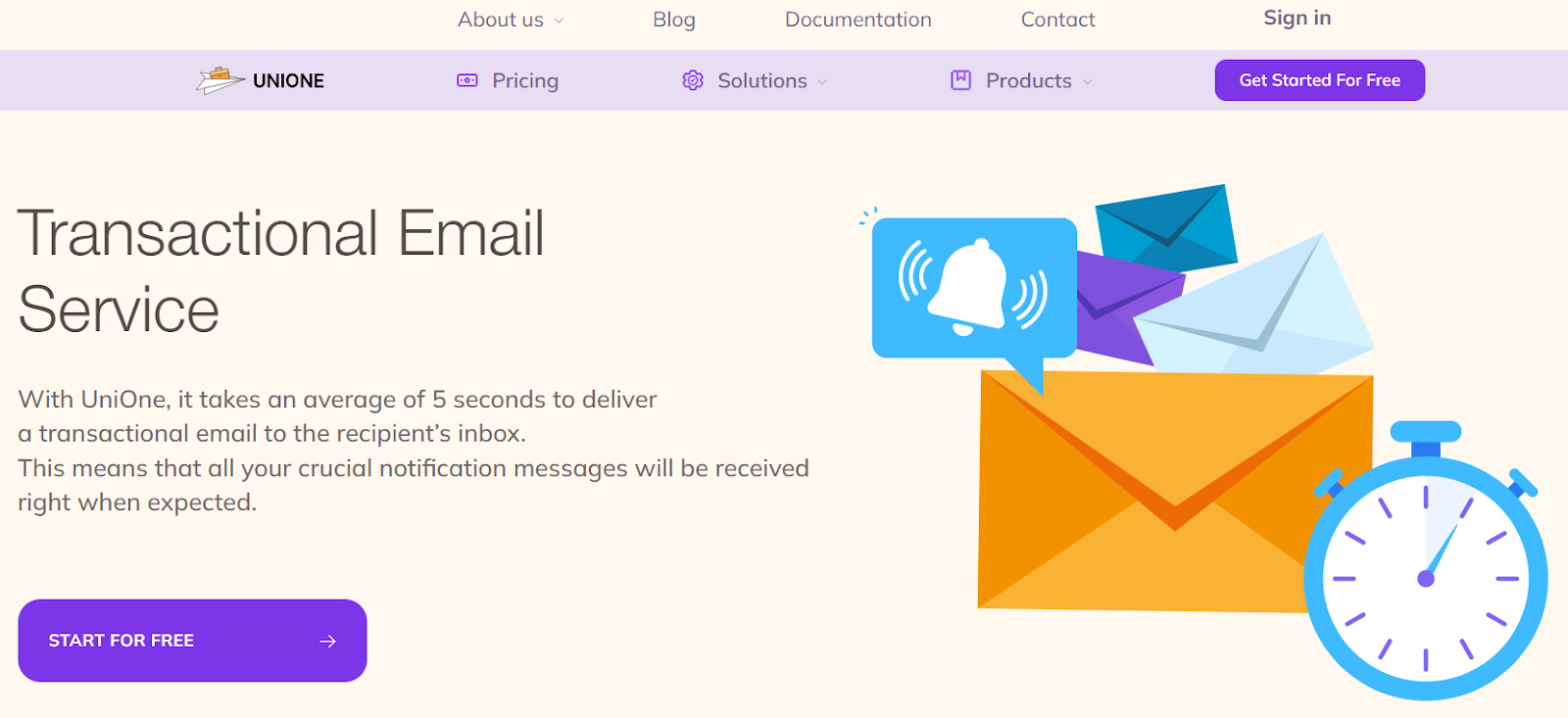Click the Sign in link
Viewport: 1568px width, 718px height.
click(1297, 18)
